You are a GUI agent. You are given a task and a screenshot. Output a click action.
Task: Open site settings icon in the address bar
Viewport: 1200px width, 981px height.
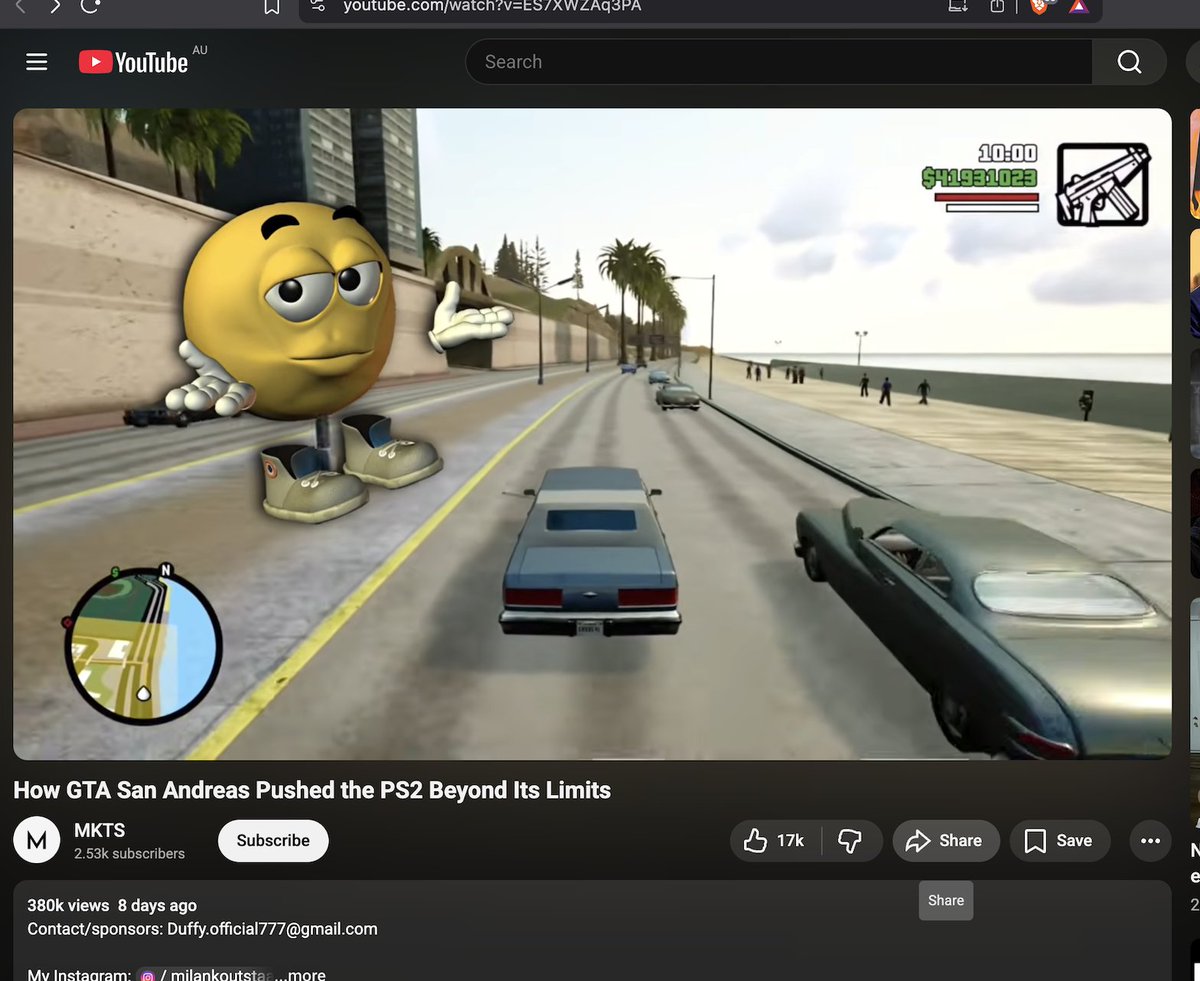(317, 6)
